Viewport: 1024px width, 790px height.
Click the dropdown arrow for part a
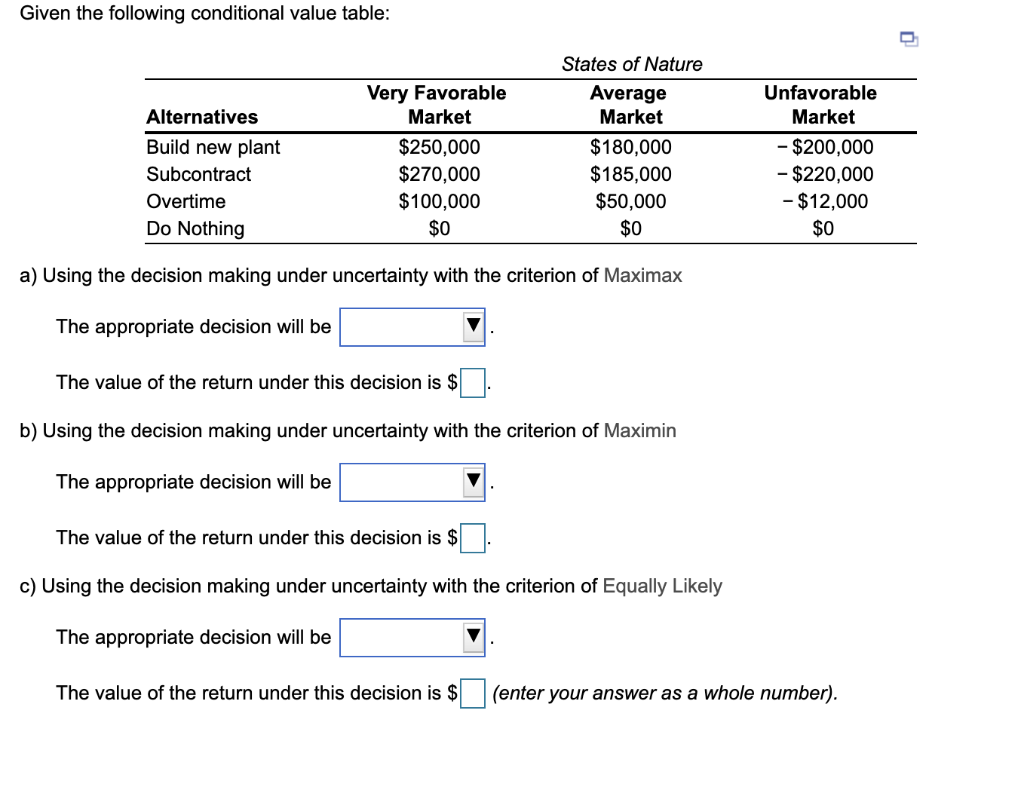[472, 326]
